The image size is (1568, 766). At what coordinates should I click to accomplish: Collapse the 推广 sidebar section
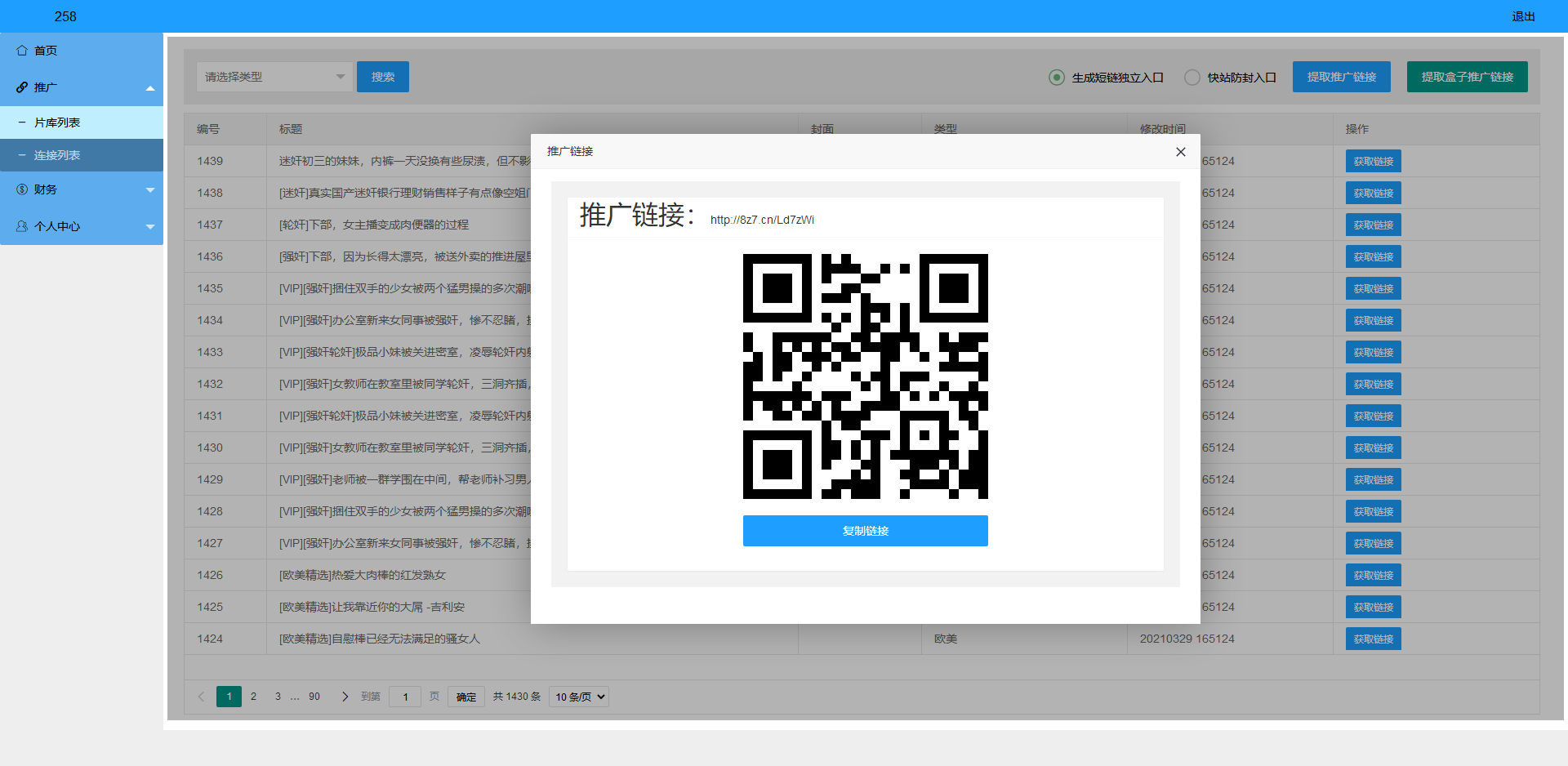149,87
